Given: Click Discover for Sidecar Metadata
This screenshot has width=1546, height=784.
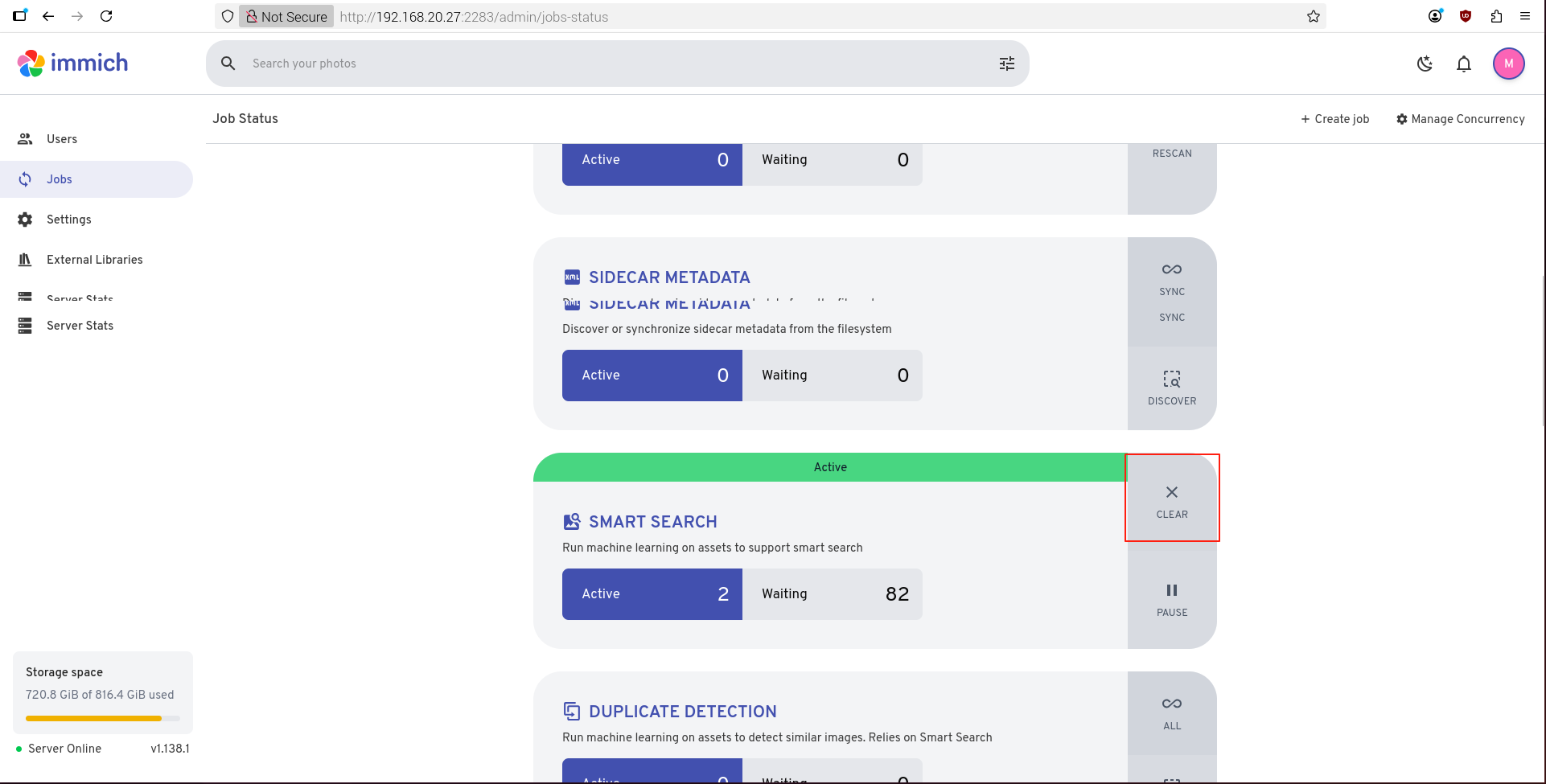Looking at the screenshot, I should [x=1171, y=388].
